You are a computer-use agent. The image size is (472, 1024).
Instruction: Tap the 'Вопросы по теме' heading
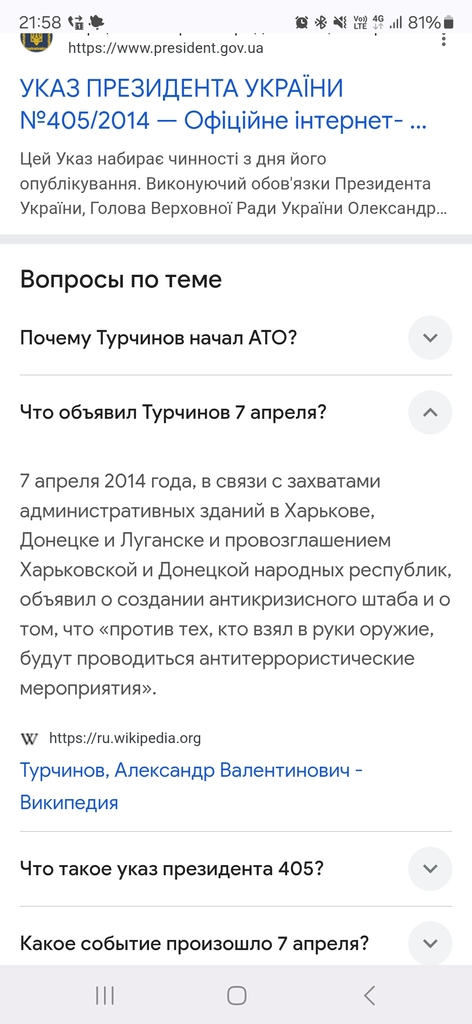(121, 280)
